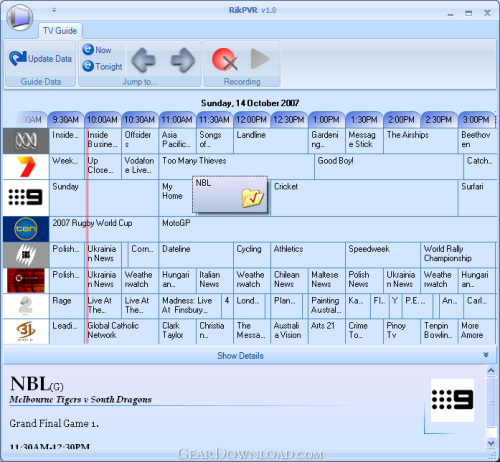Select the Dateline program on SBS

tap(196, 255)
